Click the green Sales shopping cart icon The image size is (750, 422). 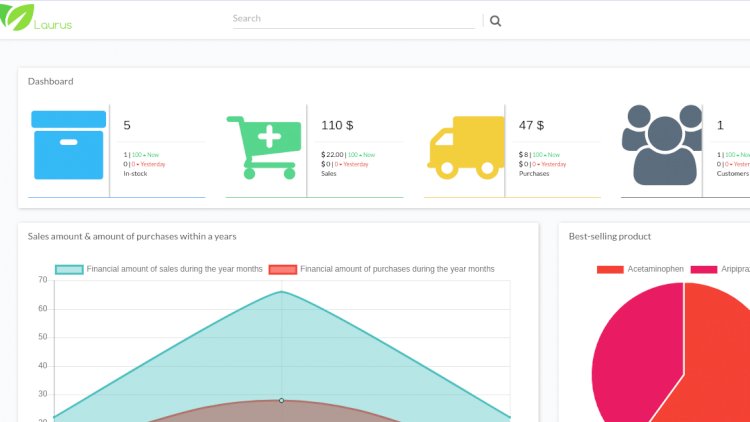[264, 147]
